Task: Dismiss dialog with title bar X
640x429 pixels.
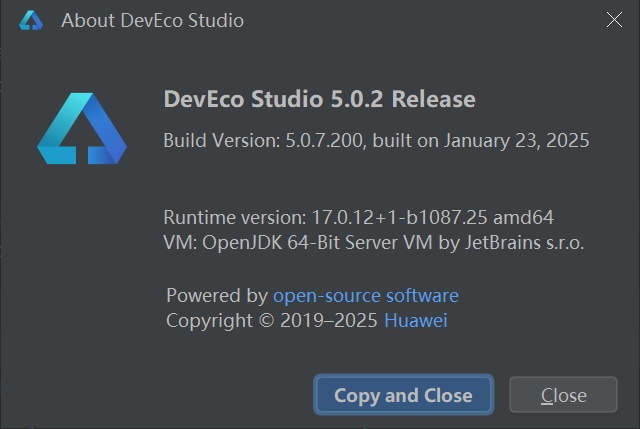Action: [614, 20]
